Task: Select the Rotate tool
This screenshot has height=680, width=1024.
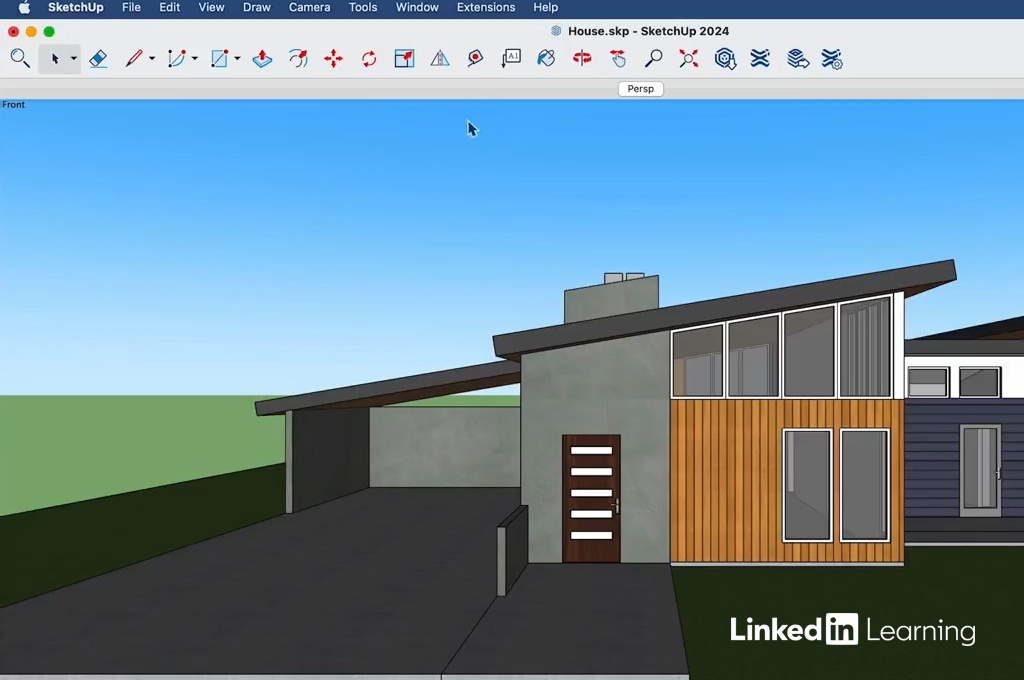Action: coord(369,59)
